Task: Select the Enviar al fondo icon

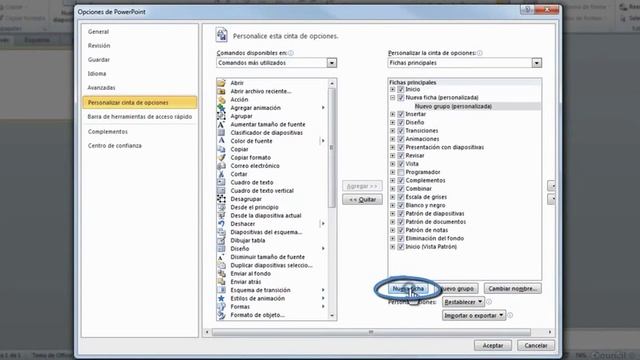Action: [221, 273]
